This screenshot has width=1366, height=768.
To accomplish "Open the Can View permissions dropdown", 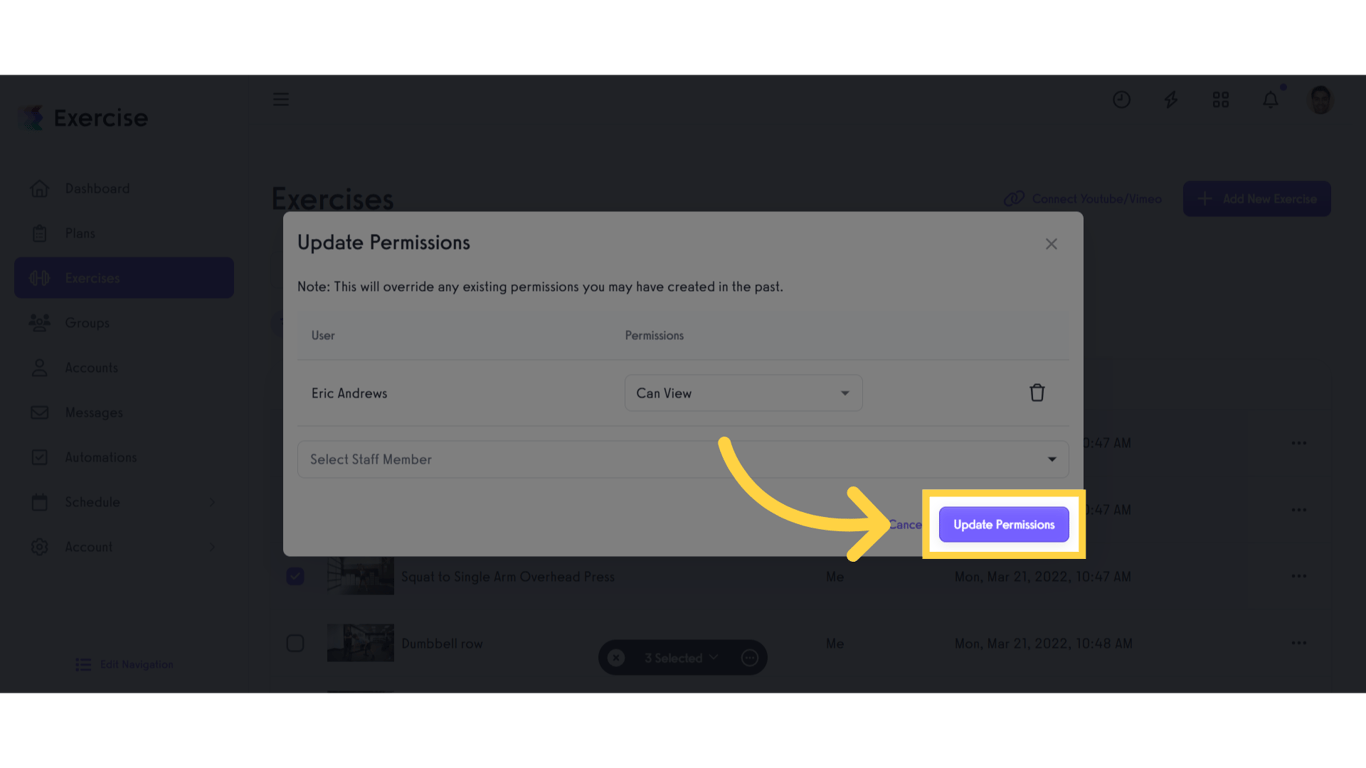I will (743, 392).
